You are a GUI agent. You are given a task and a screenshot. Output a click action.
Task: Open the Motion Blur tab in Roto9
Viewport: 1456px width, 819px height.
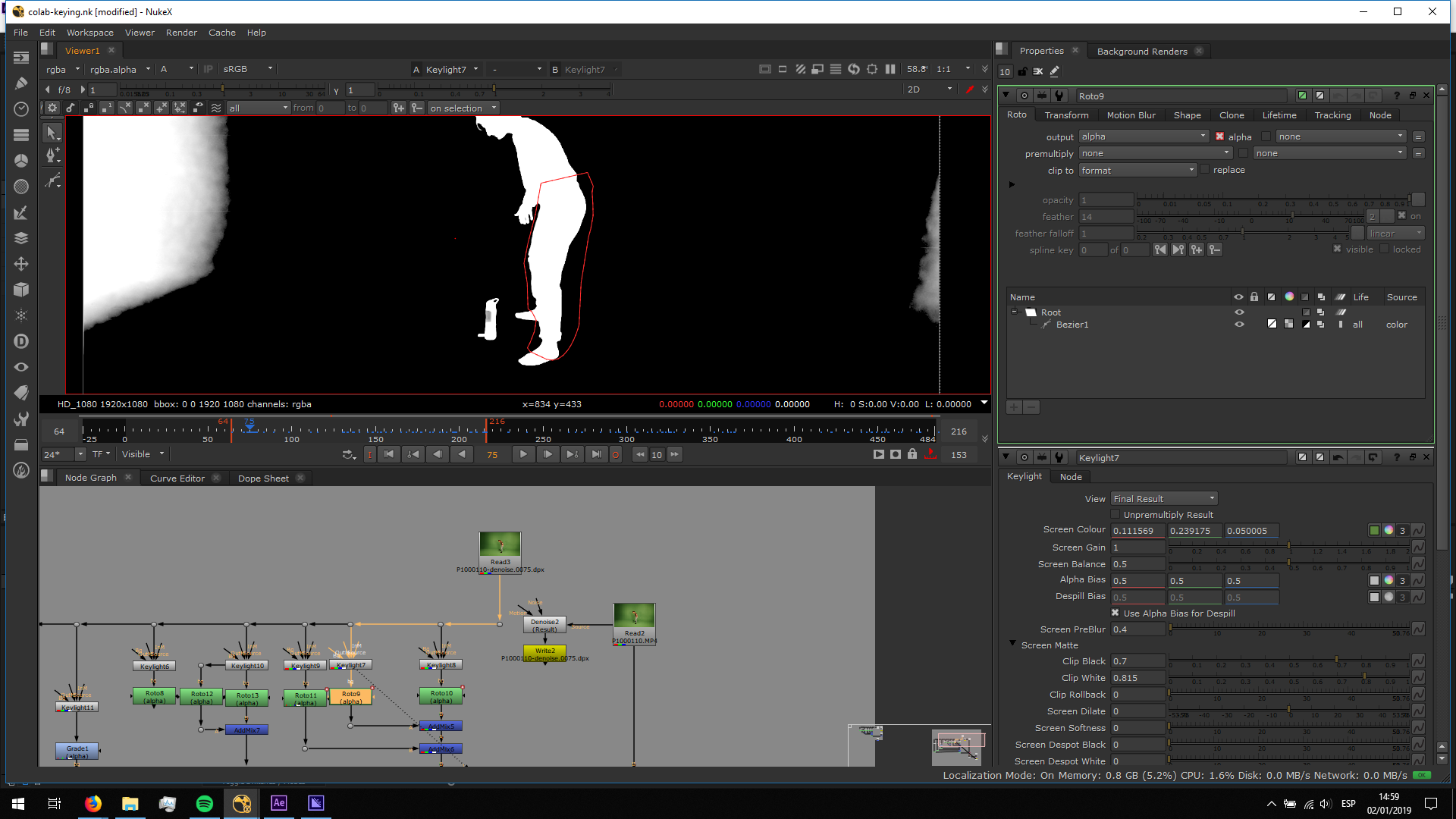coord(1131,115)
